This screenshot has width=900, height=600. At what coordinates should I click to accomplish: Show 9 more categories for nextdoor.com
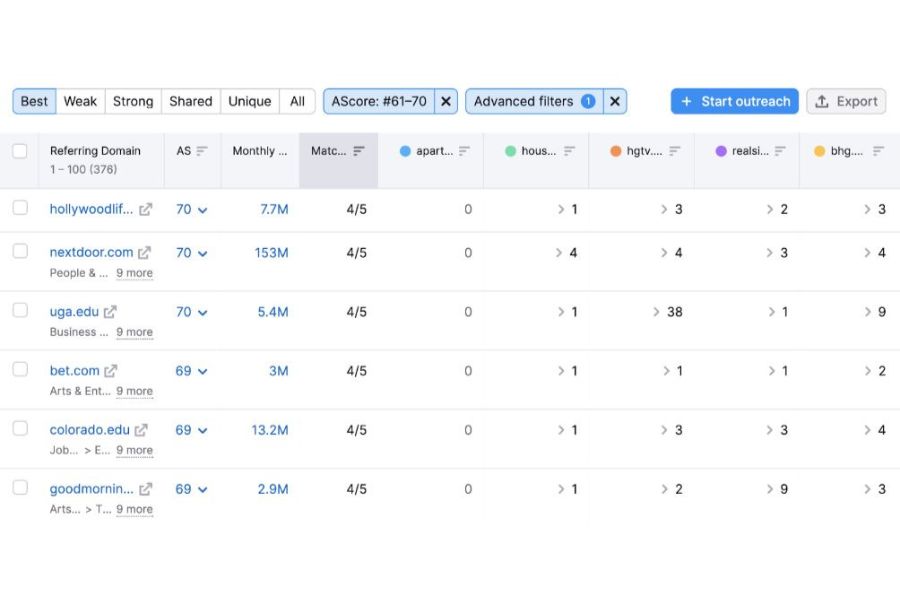134,273
